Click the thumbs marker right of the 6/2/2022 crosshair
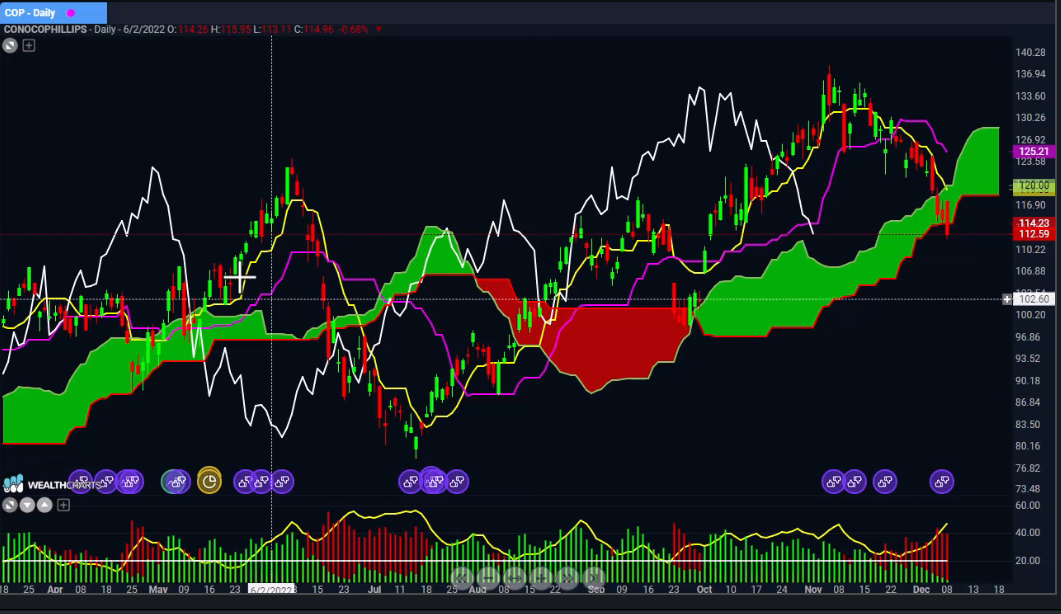1061x614 pixels. pyautogui.click(x=282, y=482)
